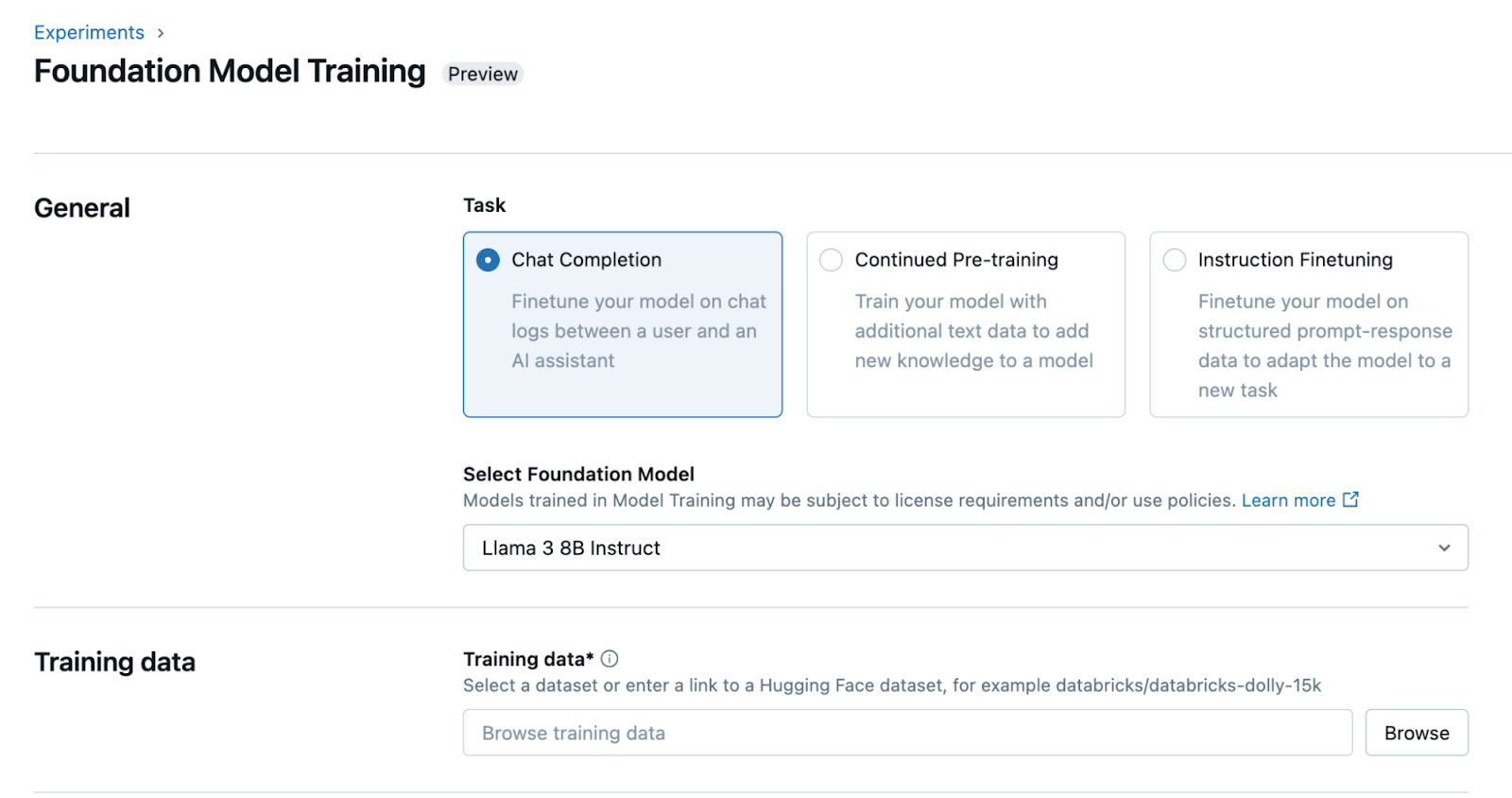Select the Continued Pre-training task card
The height and width of the screenshot is (798, 1512).
[x=966, y=324]
